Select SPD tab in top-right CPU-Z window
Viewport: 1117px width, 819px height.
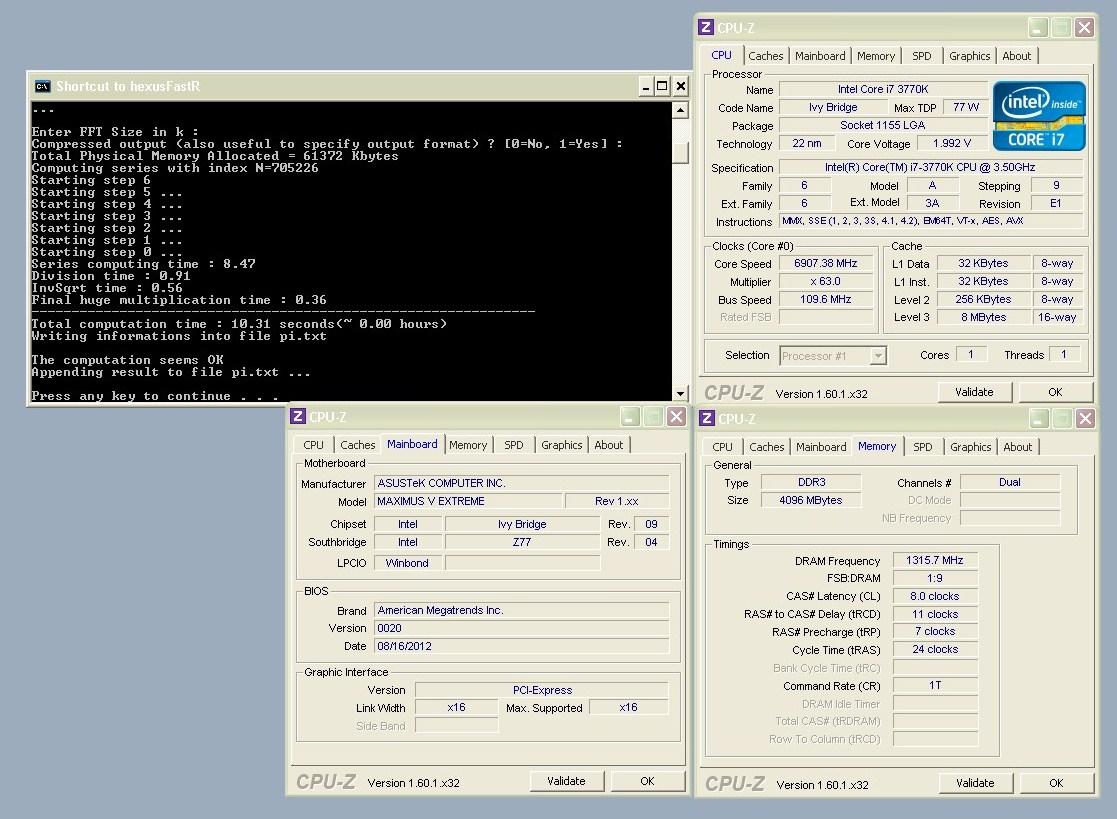click(x=922, y=56)
